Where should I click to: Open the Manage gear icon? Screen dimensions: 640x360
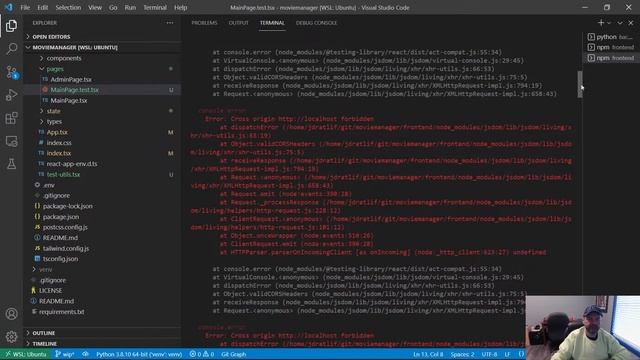(x=11, y=337)
